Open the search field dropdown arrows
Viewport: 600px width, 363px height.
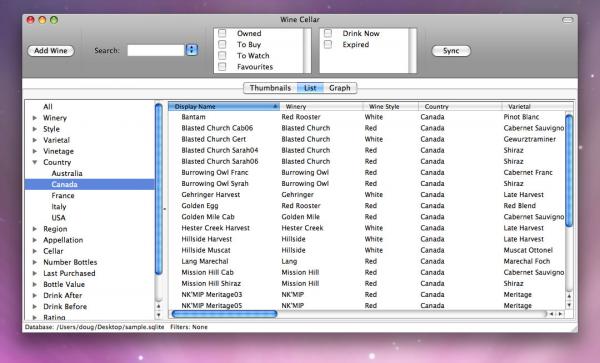(192, 50)
